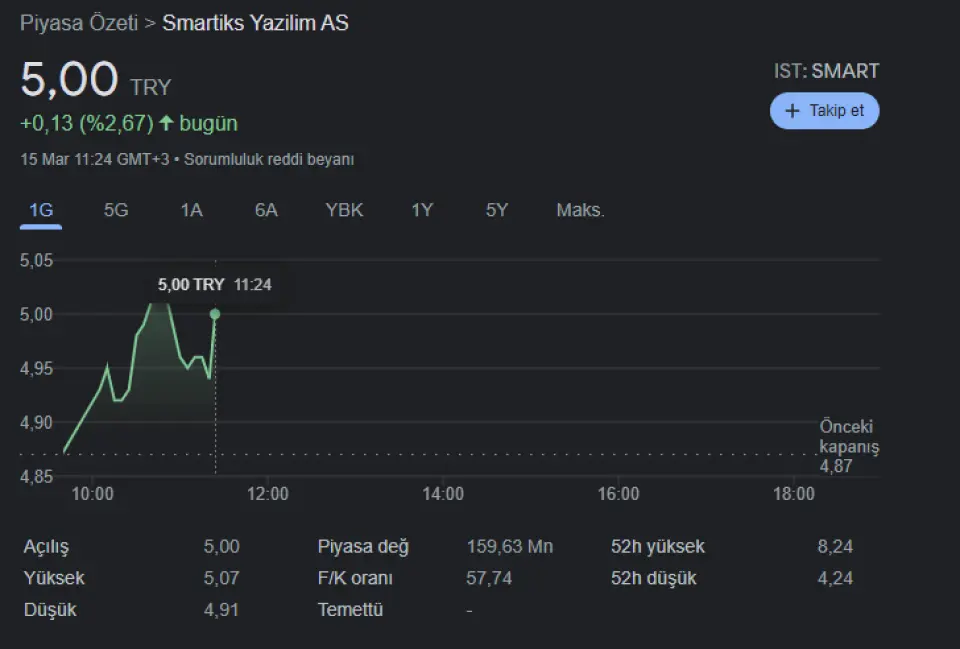Viewport: 960px width, 649px height.
Task: Select the 1G time range tab
Action: coord(41,210)
